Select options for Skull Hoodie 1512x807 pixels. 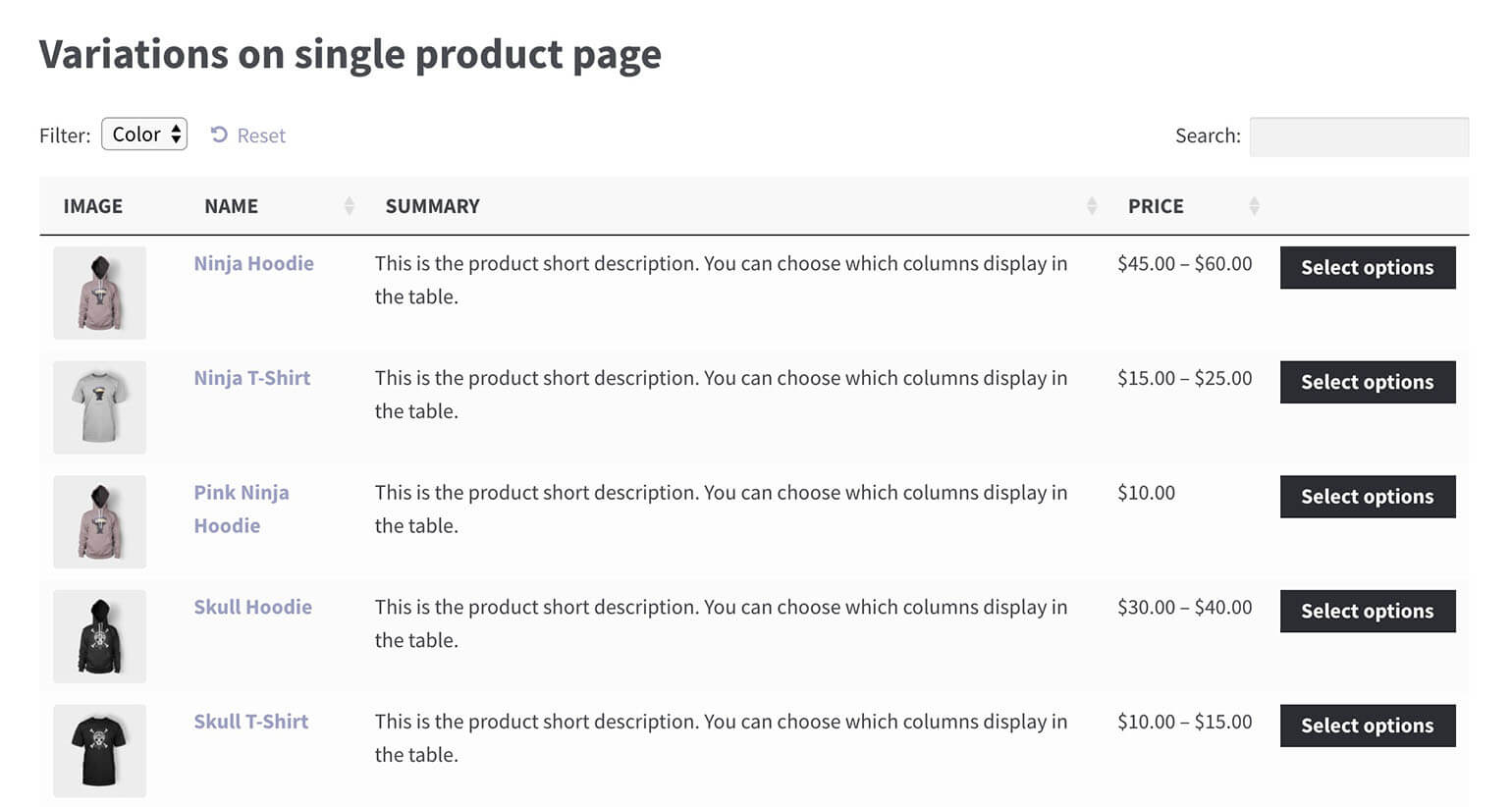pos(1367,611)
